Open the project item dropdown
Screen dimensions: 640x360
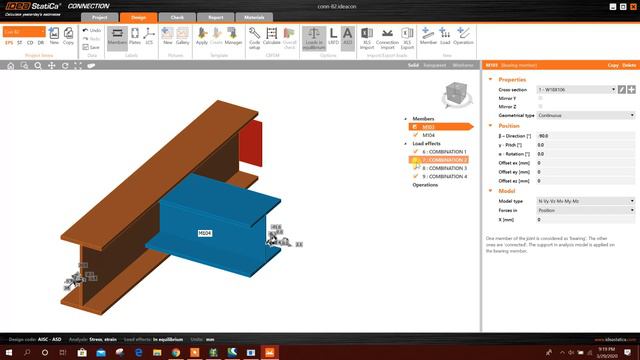pyautogui.click(x=24, y=32)
